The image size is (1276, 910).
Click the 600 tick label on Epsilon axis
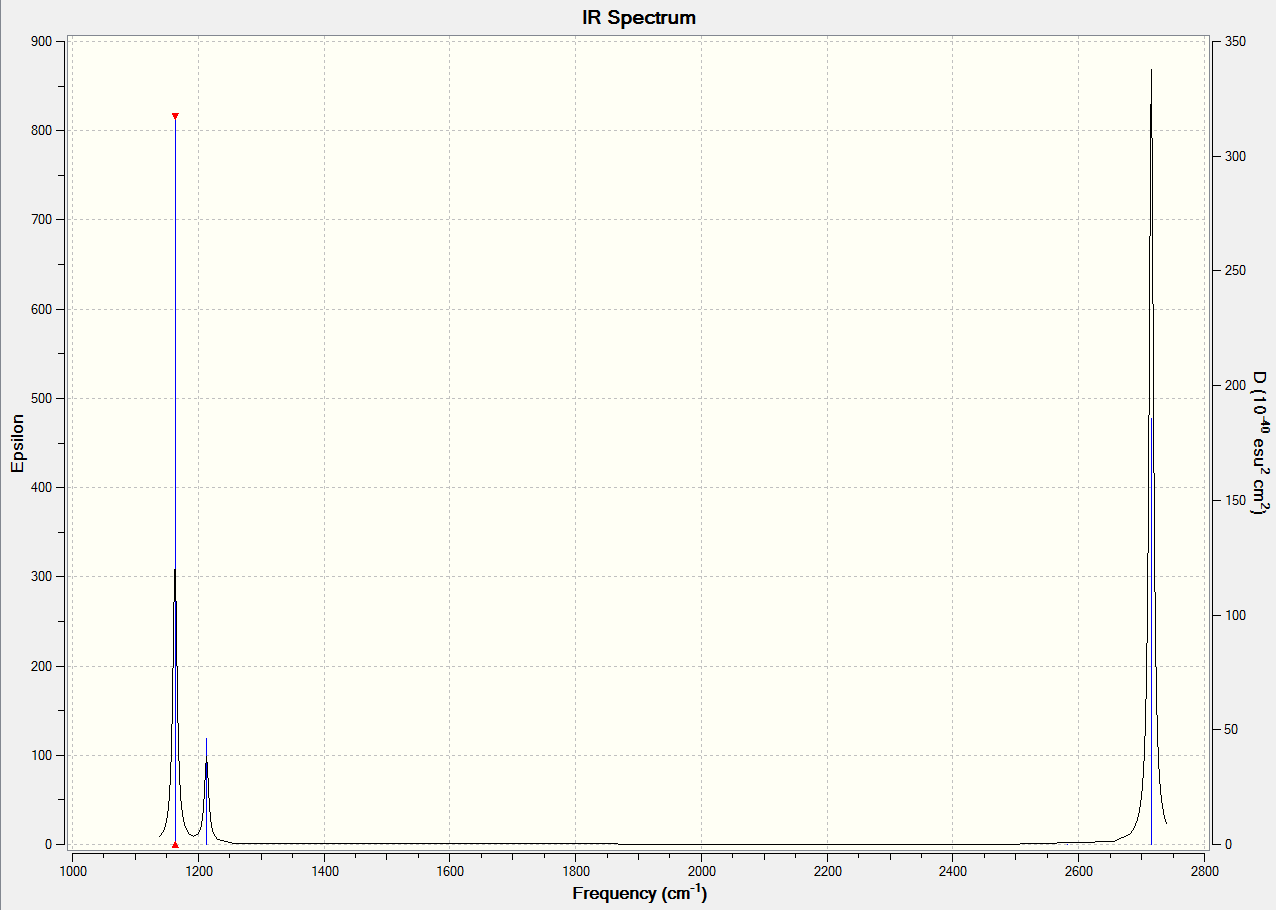point(40,309)
